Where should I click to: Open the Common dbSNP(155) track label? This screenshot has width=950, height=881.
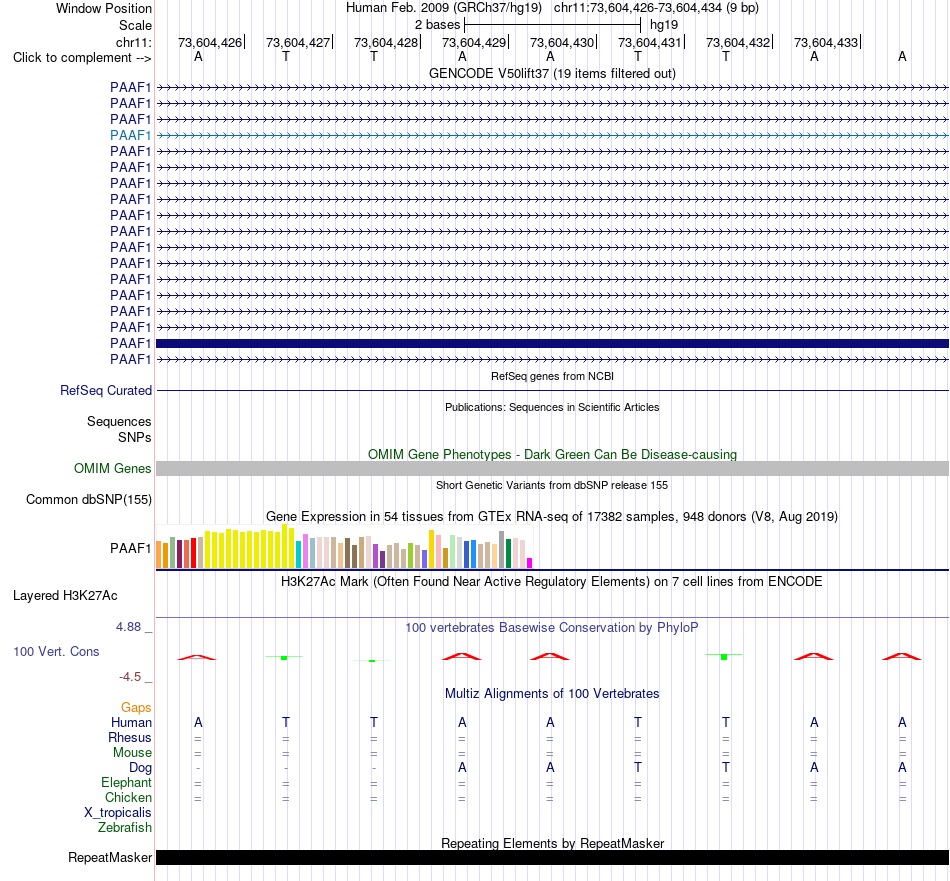[x=88, y=499]
